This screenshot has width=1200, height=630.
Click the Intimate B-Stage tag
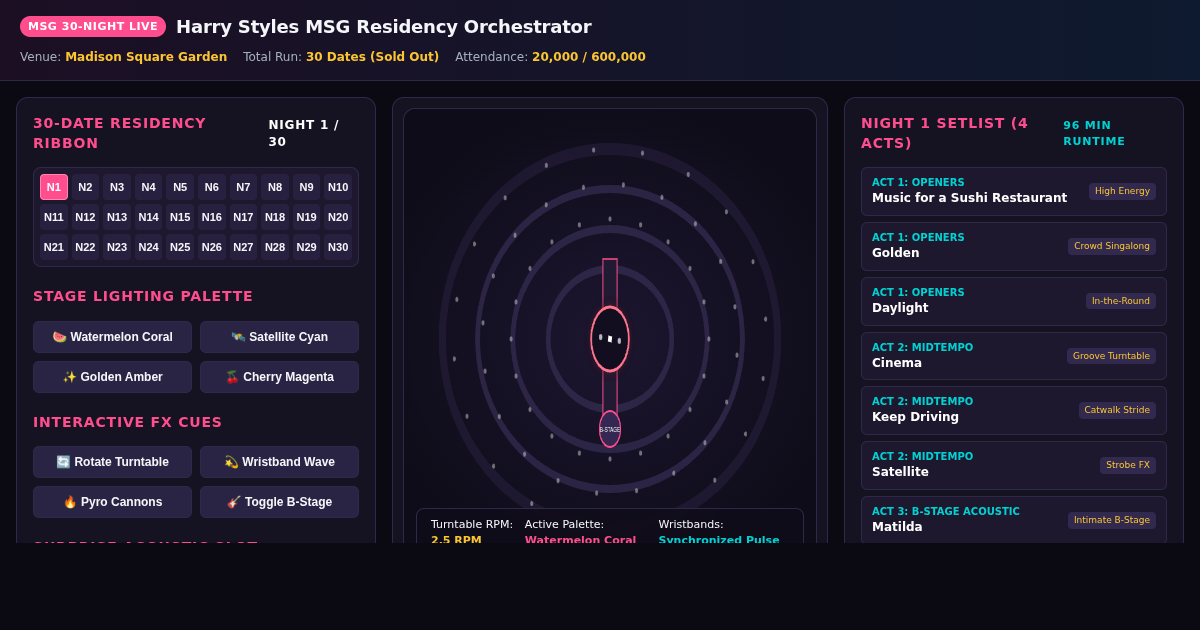point(1112,520)
